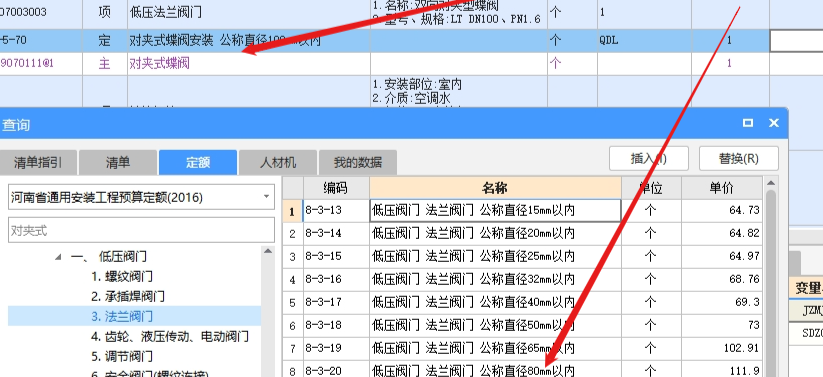
Task: Select the 定额 tab
Action: click(198, 162)
